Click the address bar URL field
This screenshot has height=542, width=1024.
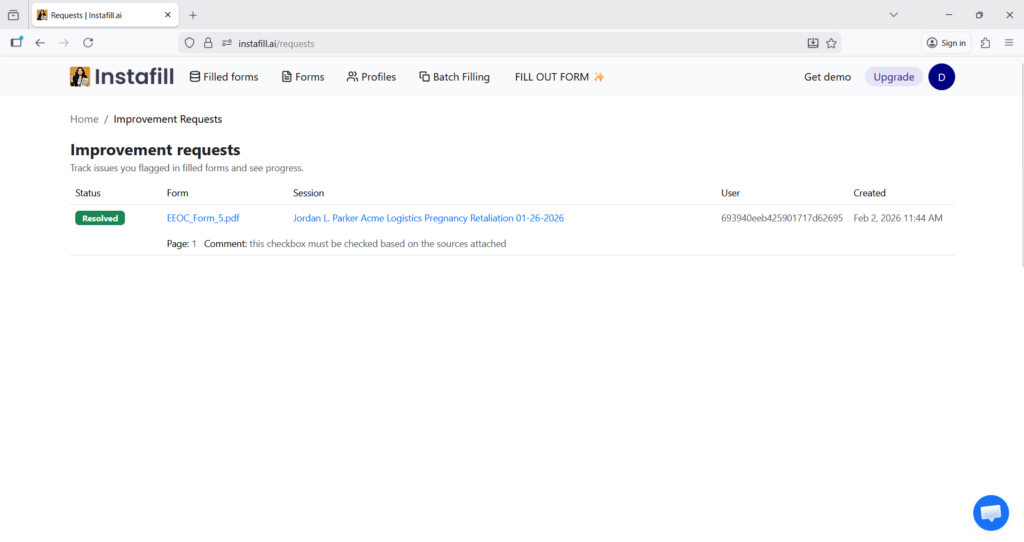point(500,43)
